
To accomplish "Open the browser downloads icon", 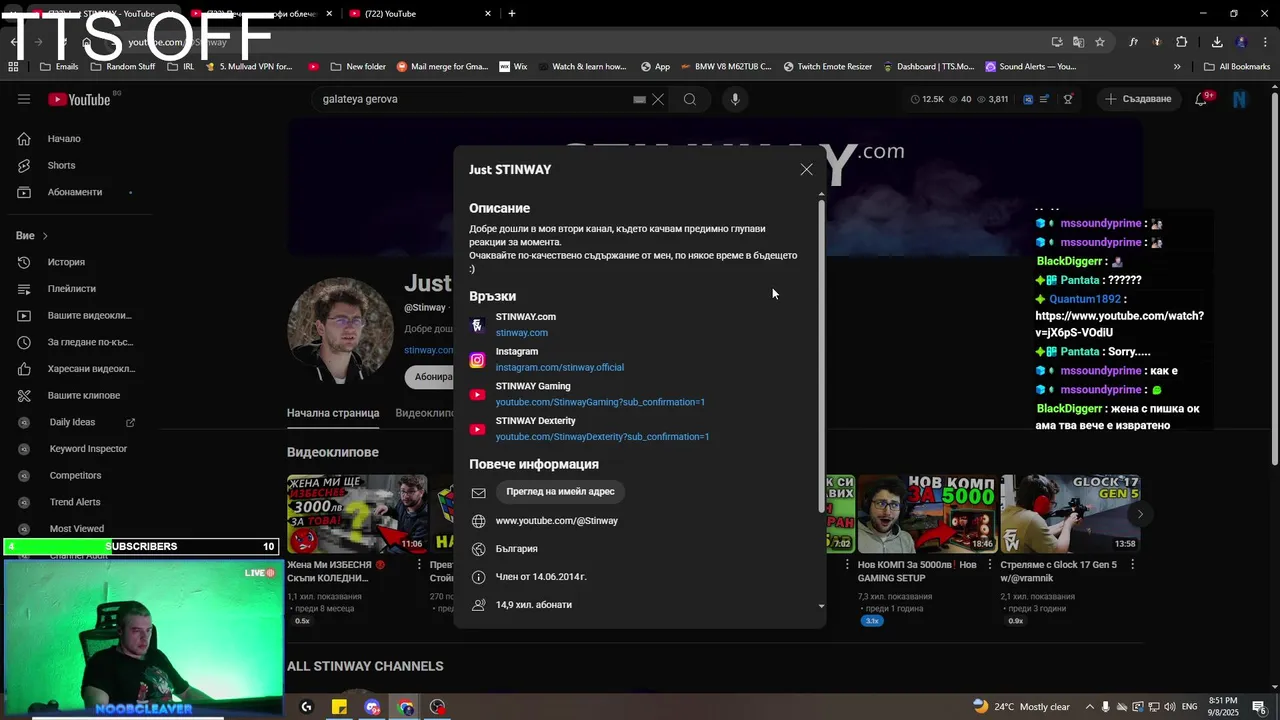I will coord(1217,42).
